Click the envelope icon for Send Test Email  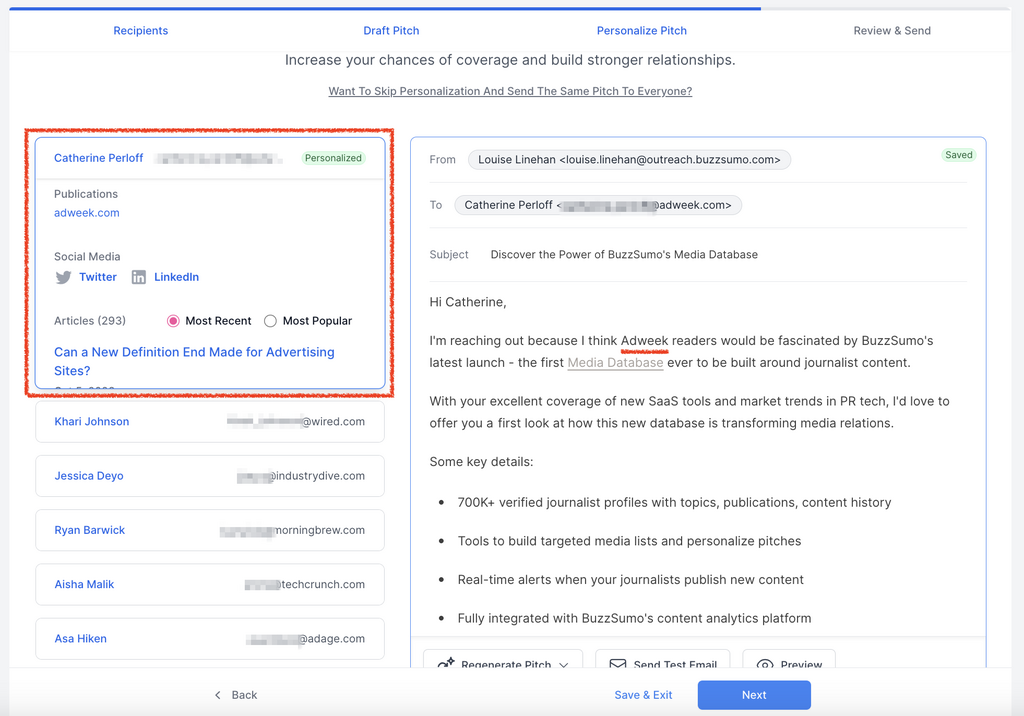point(618,664)
